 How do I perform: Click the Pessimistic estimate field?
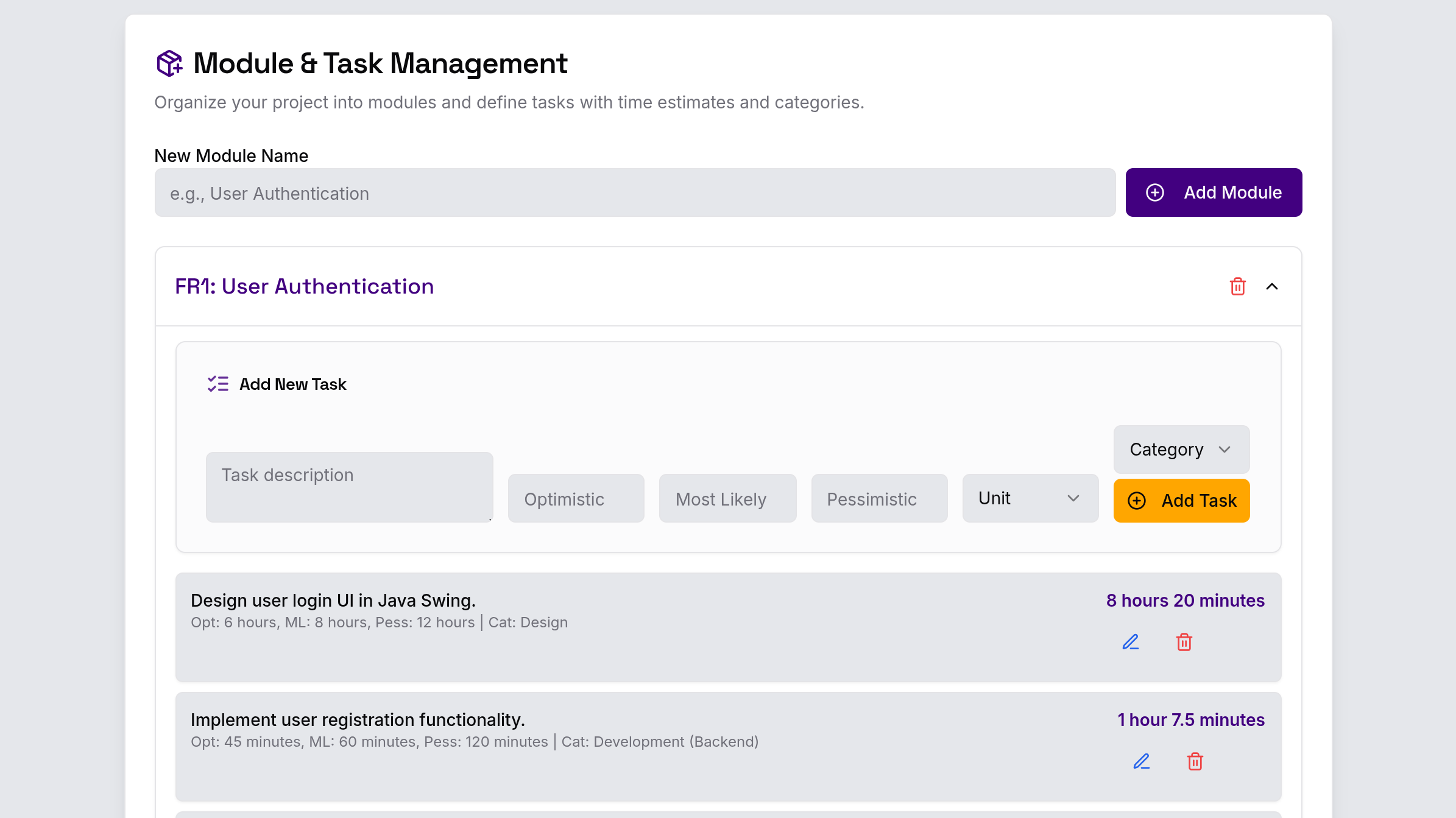click(879, 498)
